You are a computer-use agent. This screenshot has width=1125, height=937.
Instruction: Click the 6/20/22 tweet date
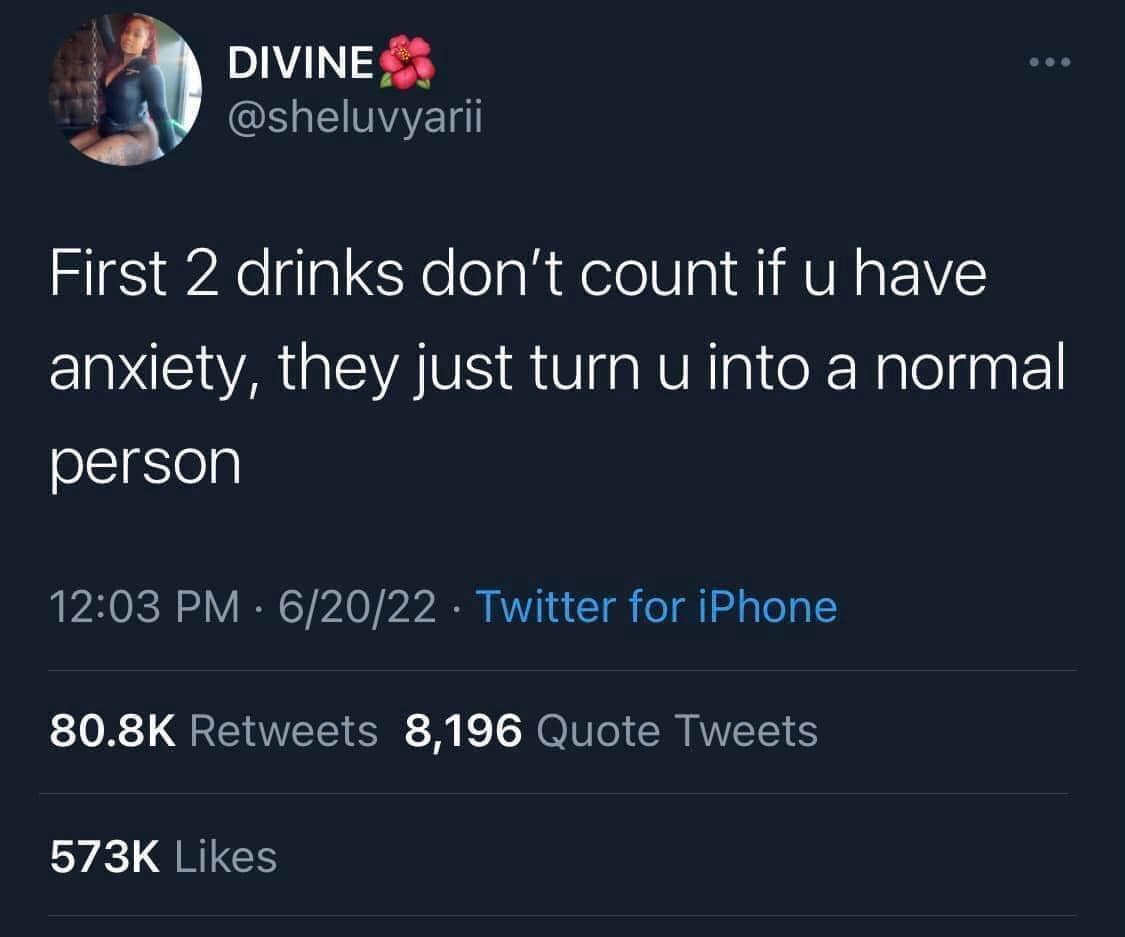point(357,606)
